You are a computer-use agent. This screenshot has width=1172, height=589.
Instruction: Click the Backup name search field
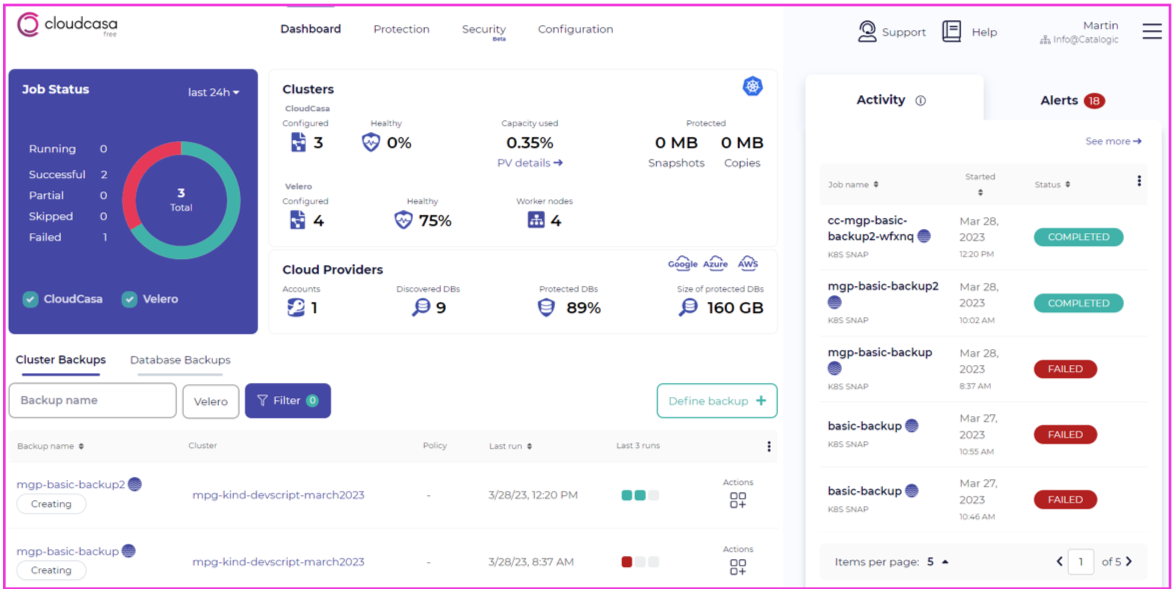click(92, 400)
